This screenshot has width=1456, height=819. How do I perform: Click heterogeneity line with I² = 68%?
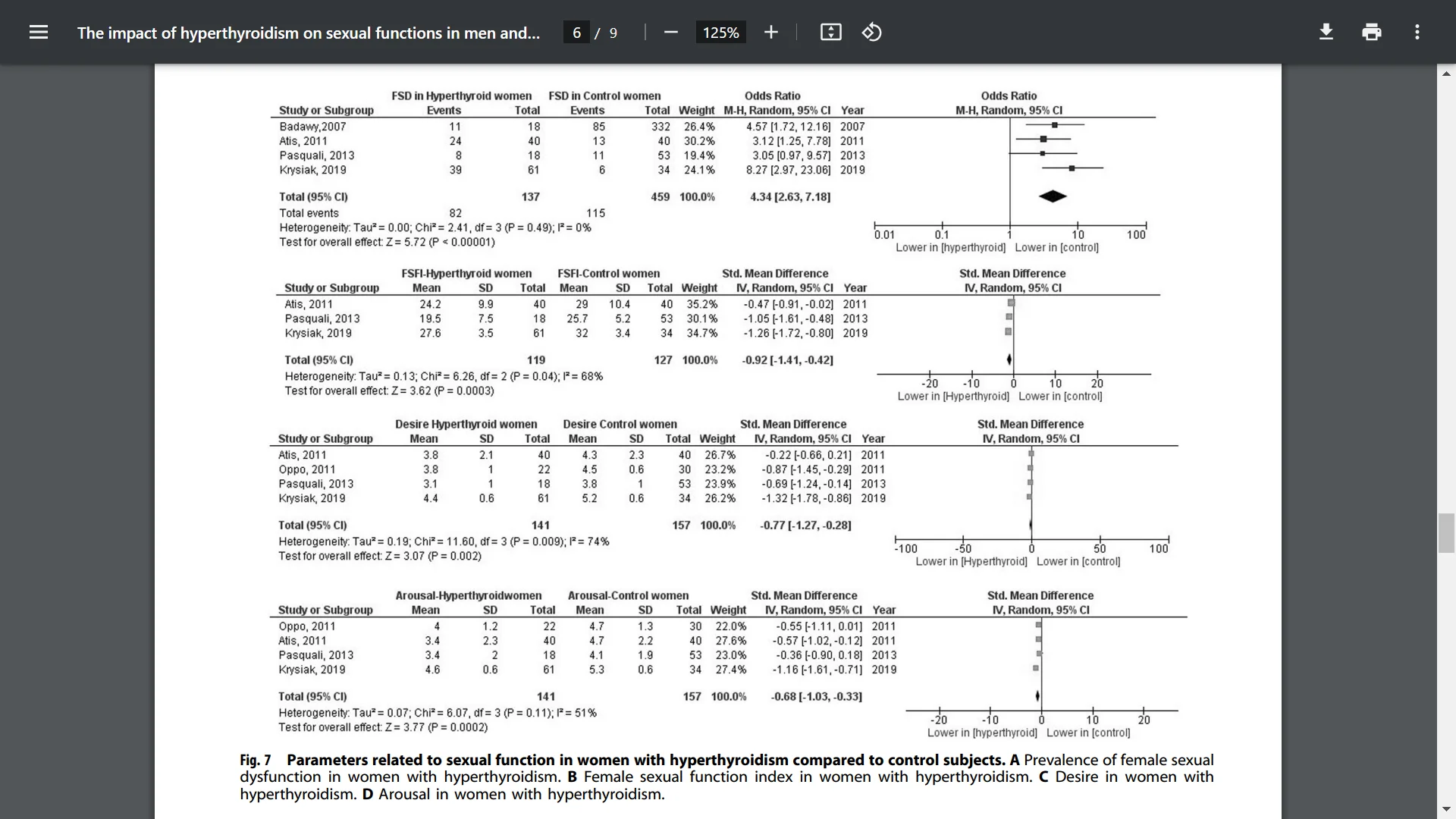click(x=444, y=376)
